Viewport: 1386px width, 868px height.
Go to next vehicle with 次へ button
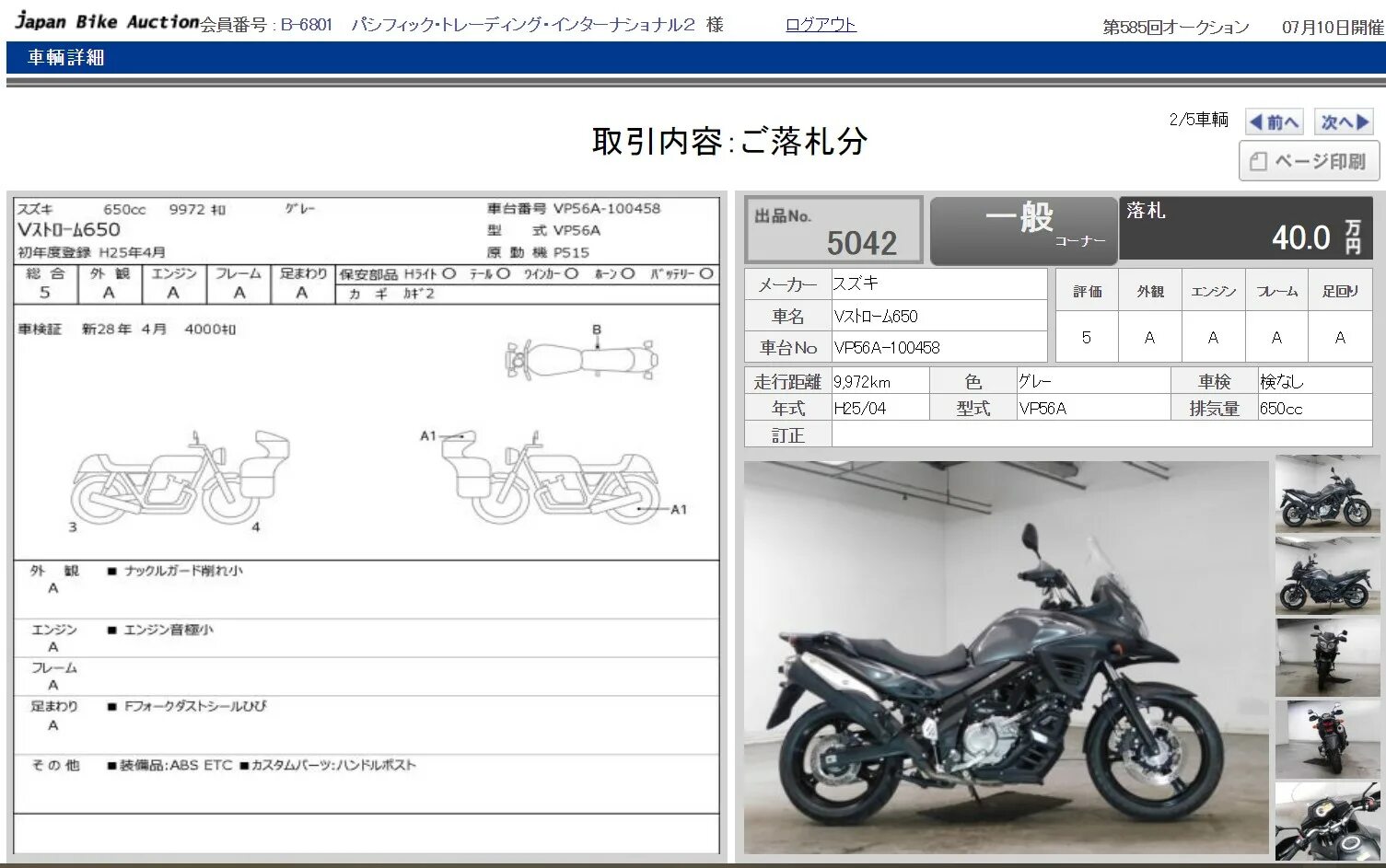point(1345,122)
